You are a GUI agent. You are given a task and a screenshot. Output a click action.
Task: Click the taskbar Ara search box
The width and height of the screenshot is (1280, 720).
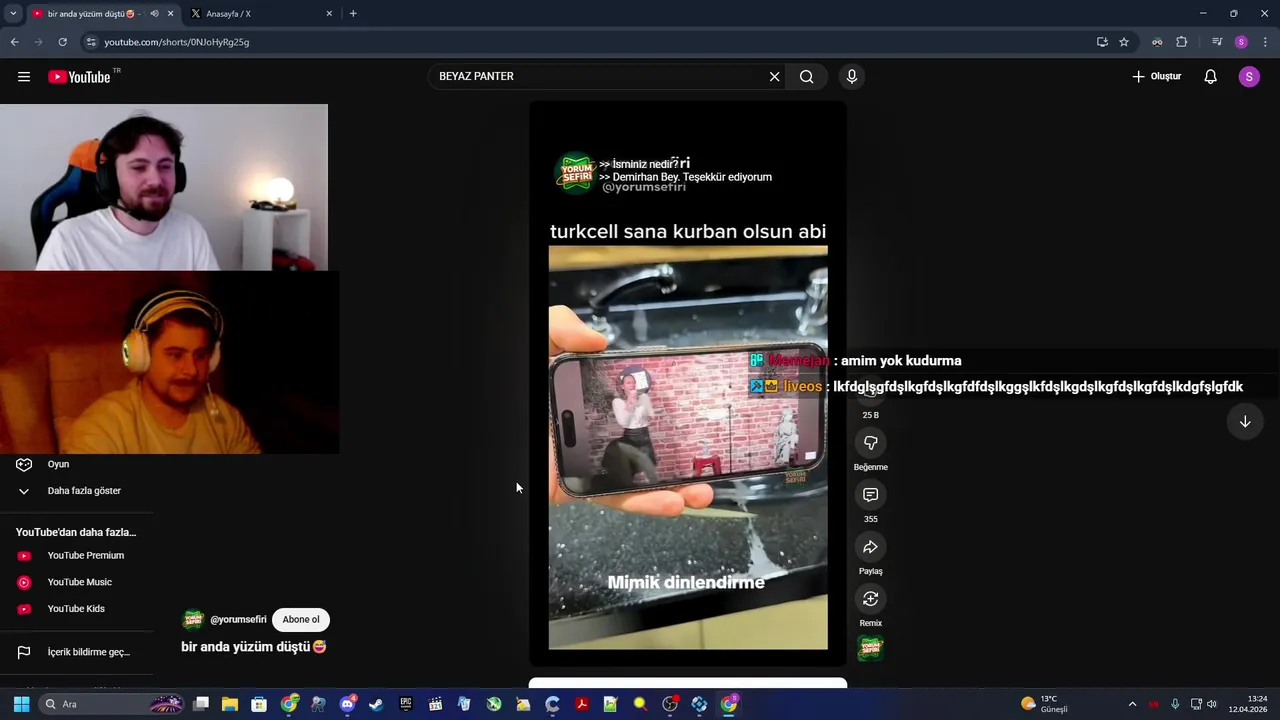(x=112, y=704)
